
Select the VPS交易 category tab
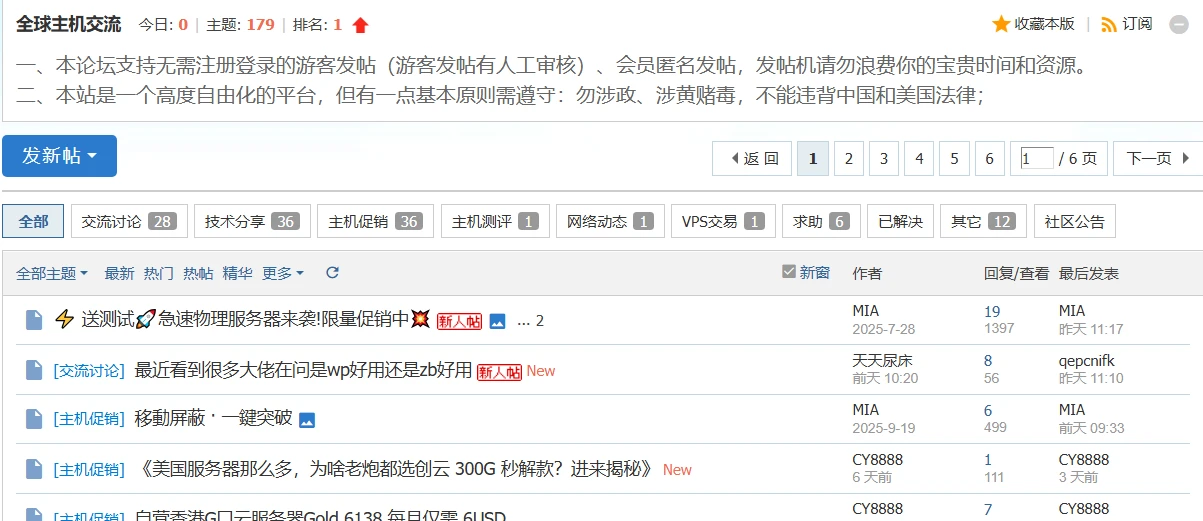pyautogui.click(x=723, y=221)
